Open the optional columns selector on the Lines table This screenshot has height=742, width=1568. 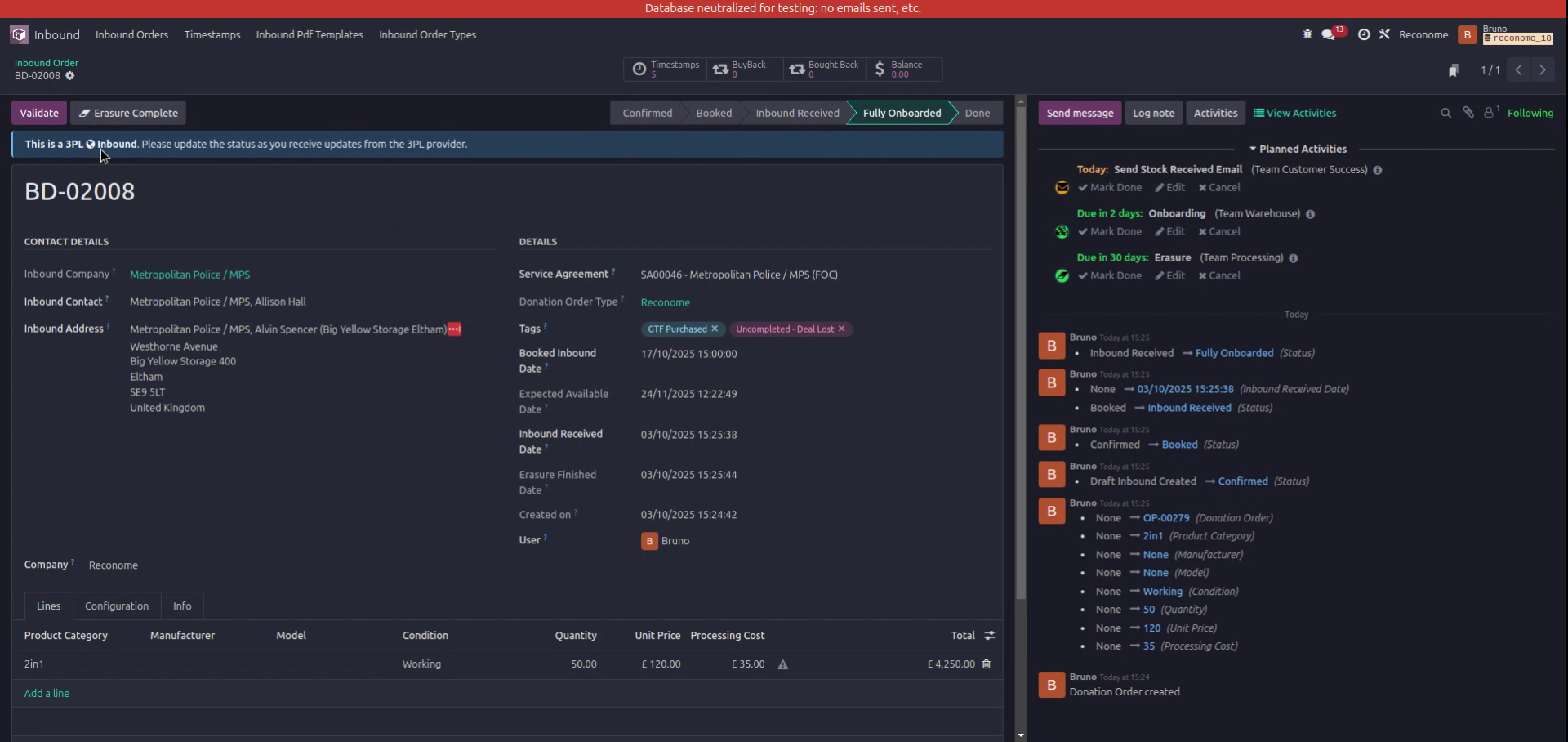[x=989, y=635]
